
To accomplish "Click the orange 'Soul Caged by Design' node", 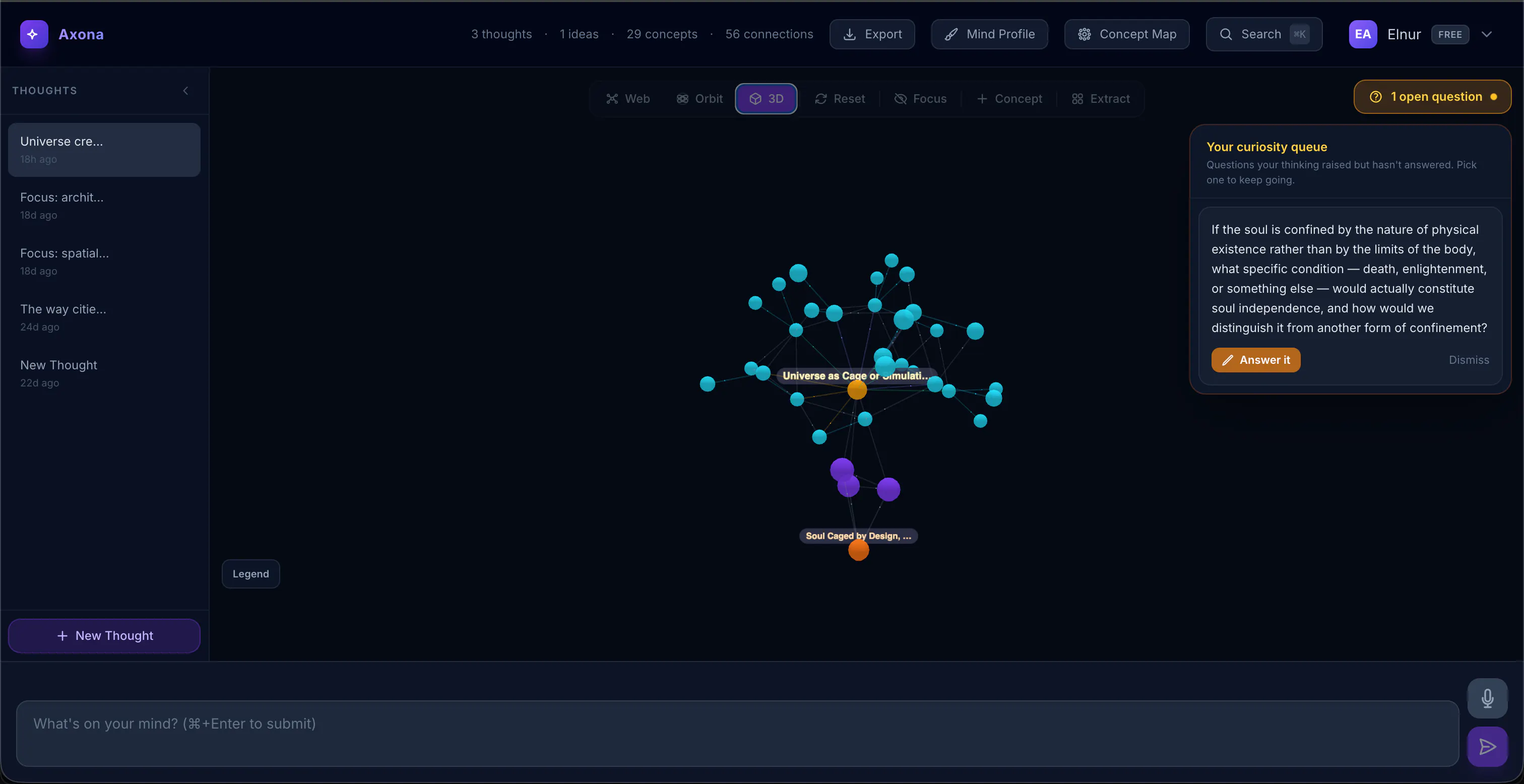I will click(858, 550).
